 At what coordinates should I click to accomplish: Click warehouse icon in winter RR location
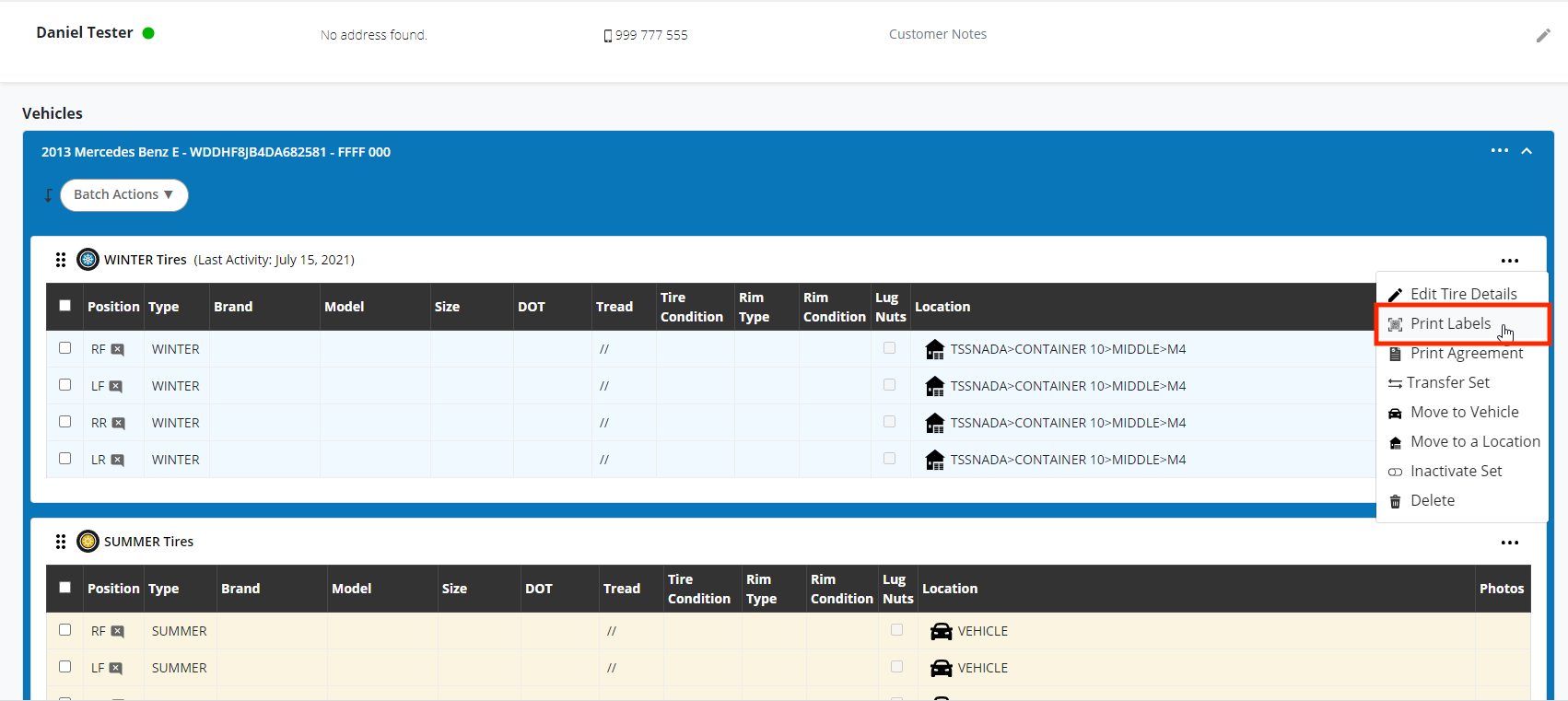tap(935, 423)
